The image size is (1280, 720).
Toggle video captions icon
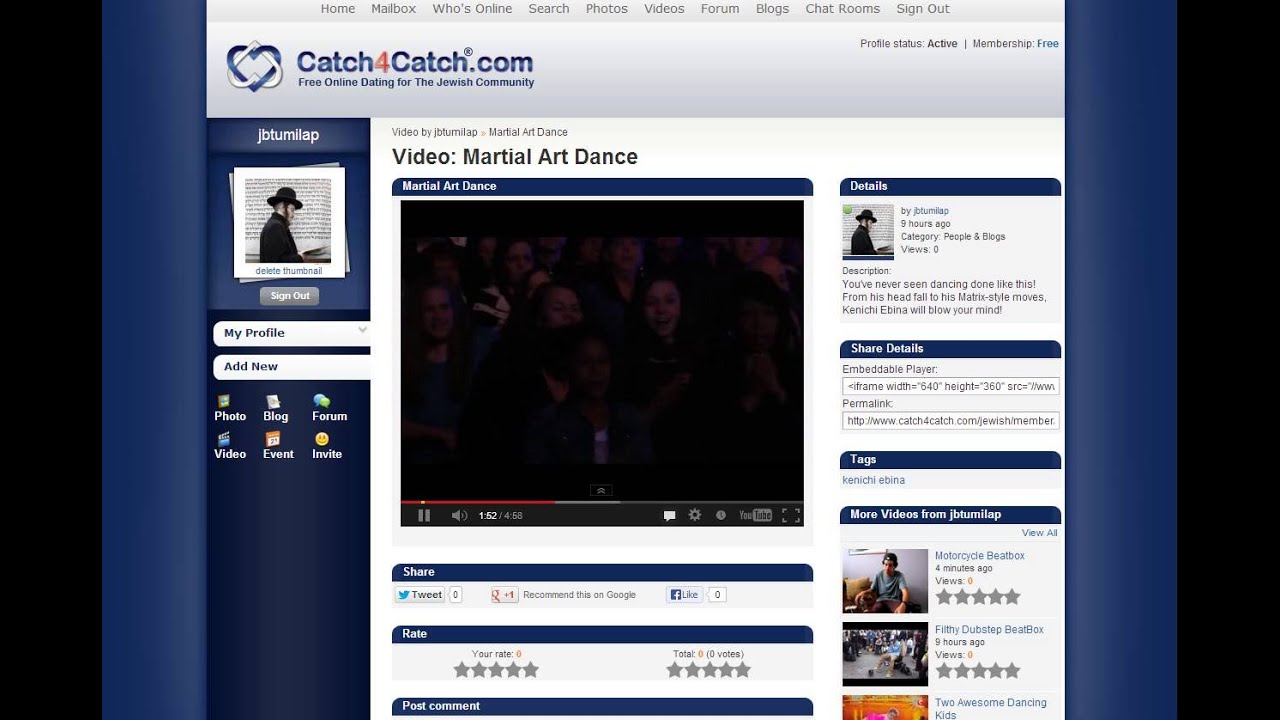[669, 515]
